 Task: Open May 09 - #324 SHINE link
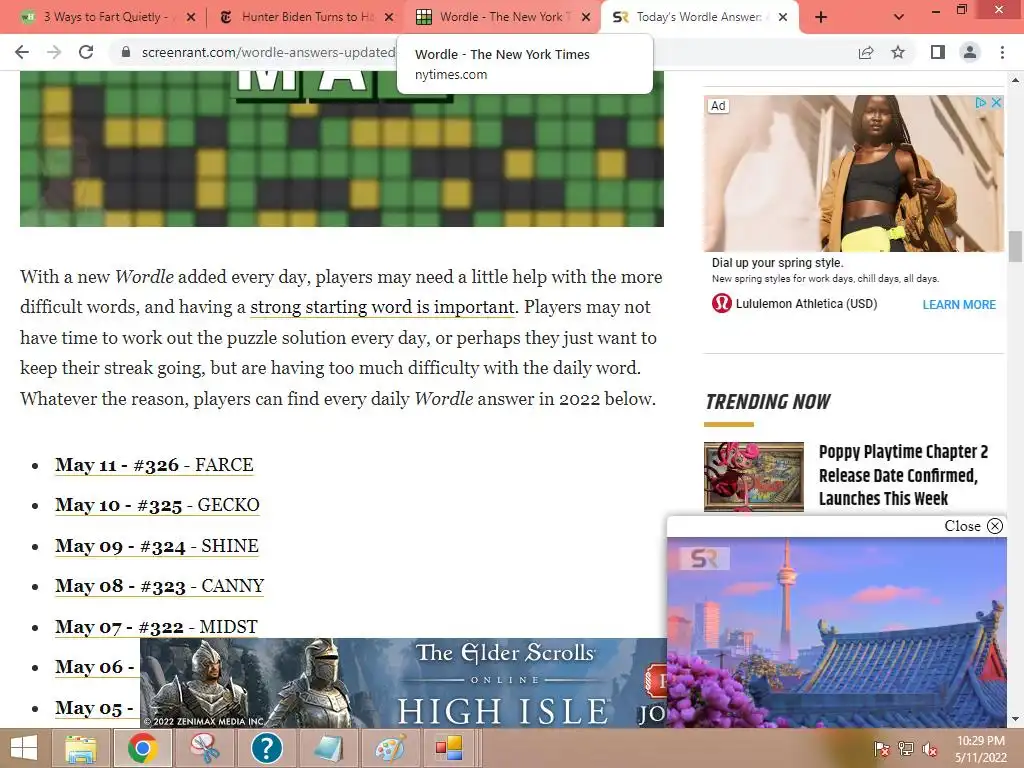coord(157,546)
